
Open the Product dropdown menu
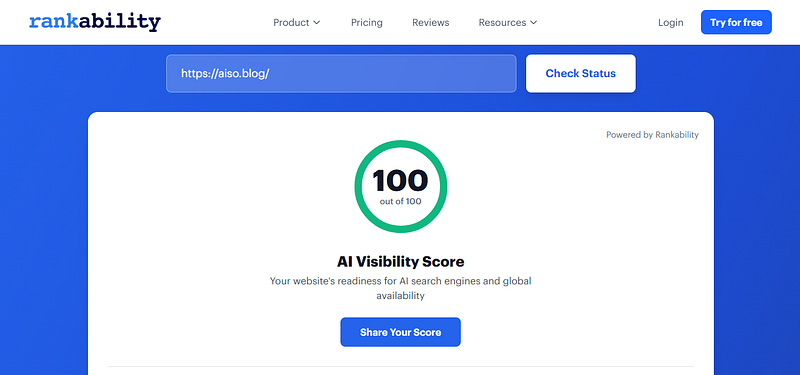(x=296, y=22)
